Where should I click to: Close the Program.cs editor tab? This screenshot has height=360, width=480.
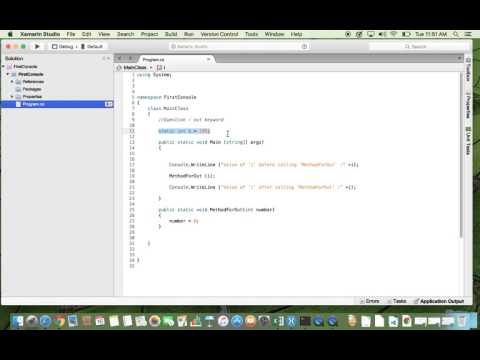(x=209, y=59)
